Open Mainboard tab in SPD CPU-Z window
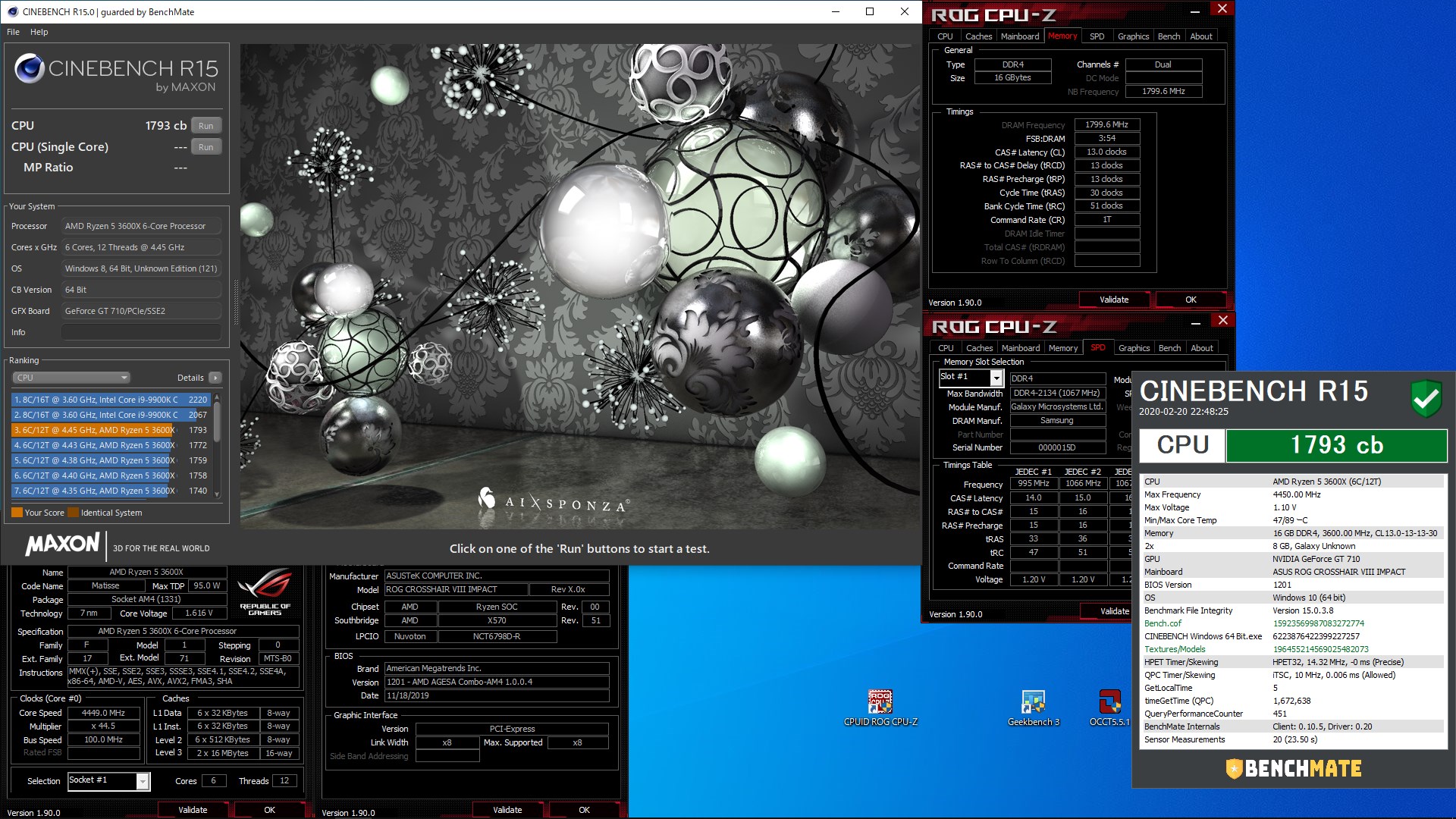 pyautogui.click(x=1021, y=348)
